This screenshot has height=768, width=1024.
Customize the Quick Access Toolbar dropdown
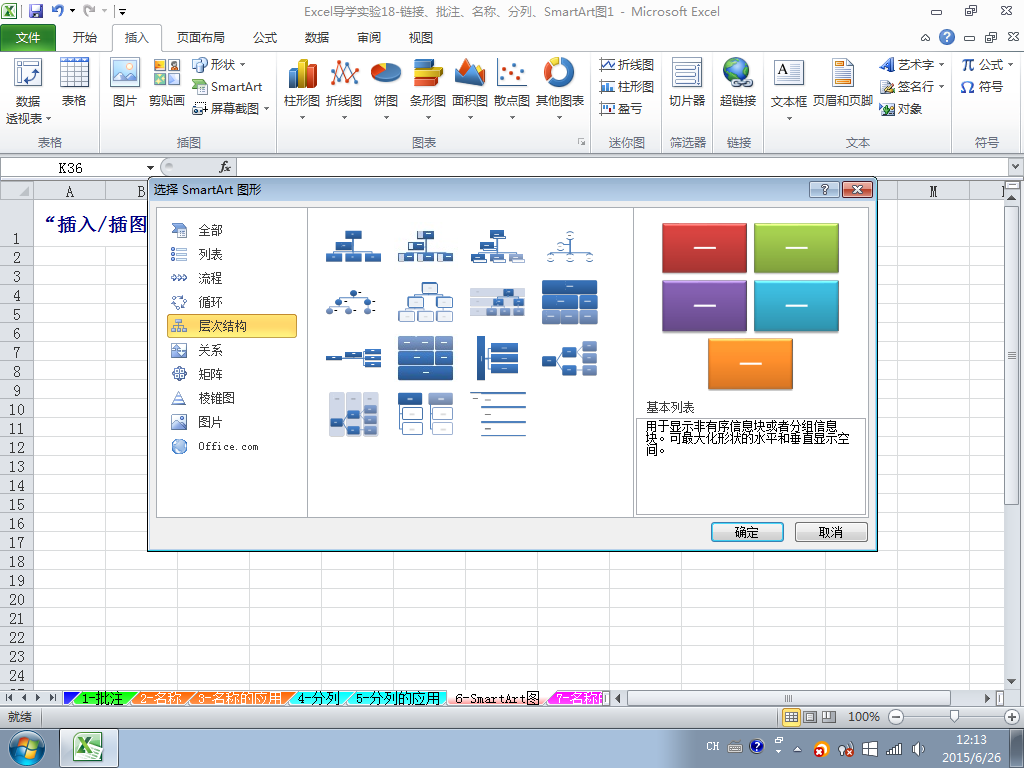click(122, 11)
